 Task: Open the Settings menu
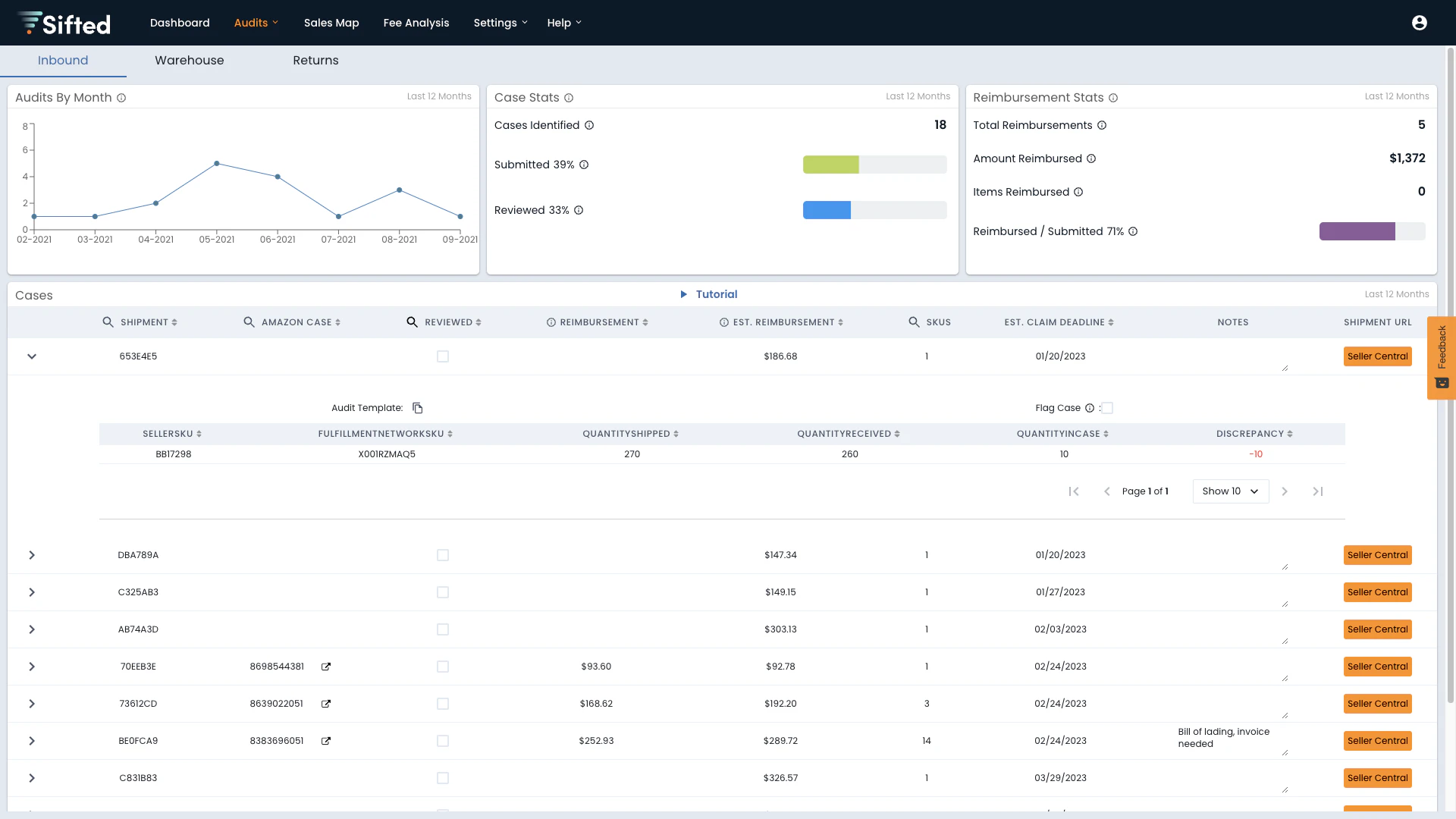coord(500,23)
